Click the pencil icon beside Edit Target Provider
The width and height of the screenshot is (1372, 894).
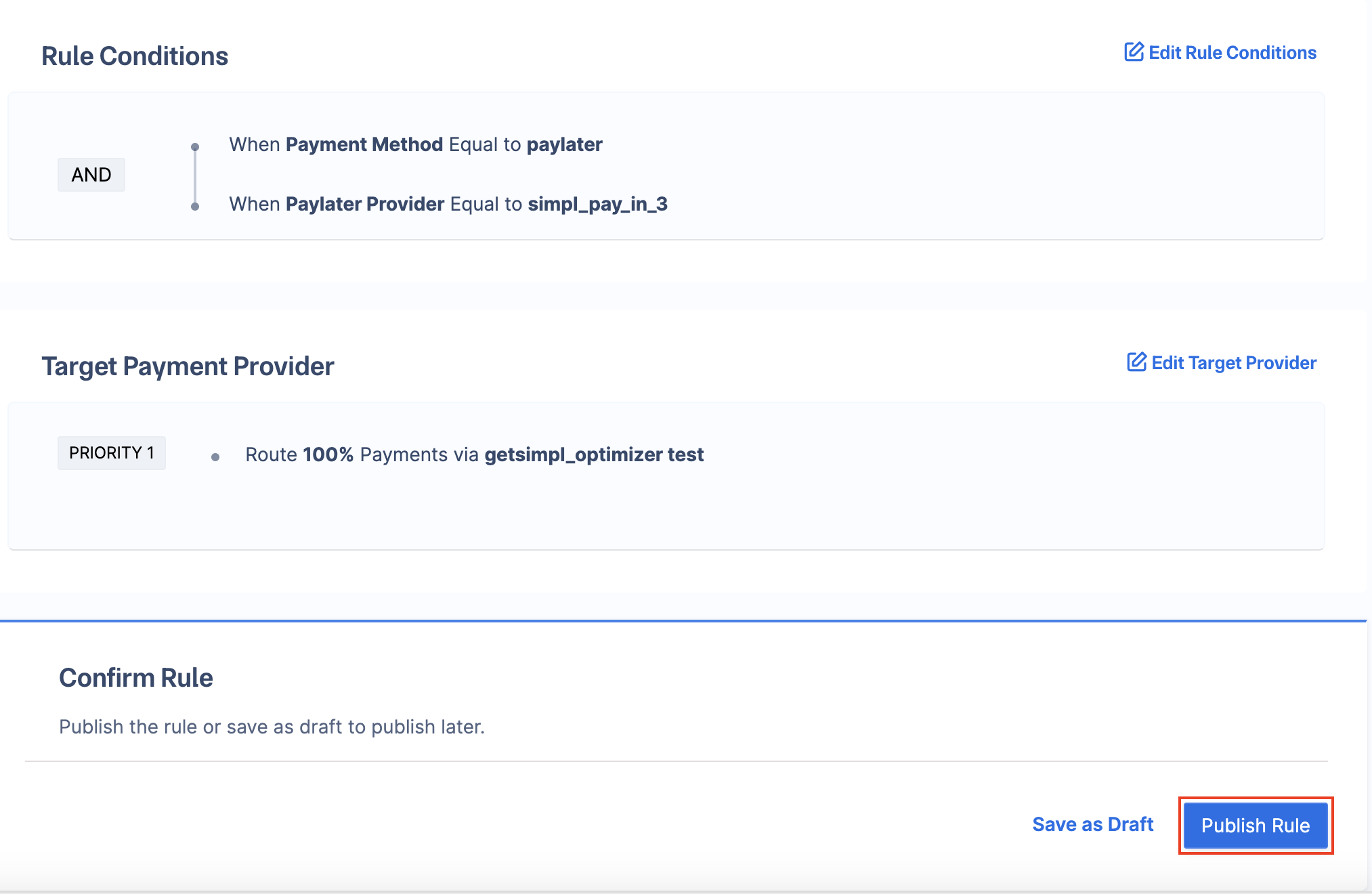[1136, 362]
